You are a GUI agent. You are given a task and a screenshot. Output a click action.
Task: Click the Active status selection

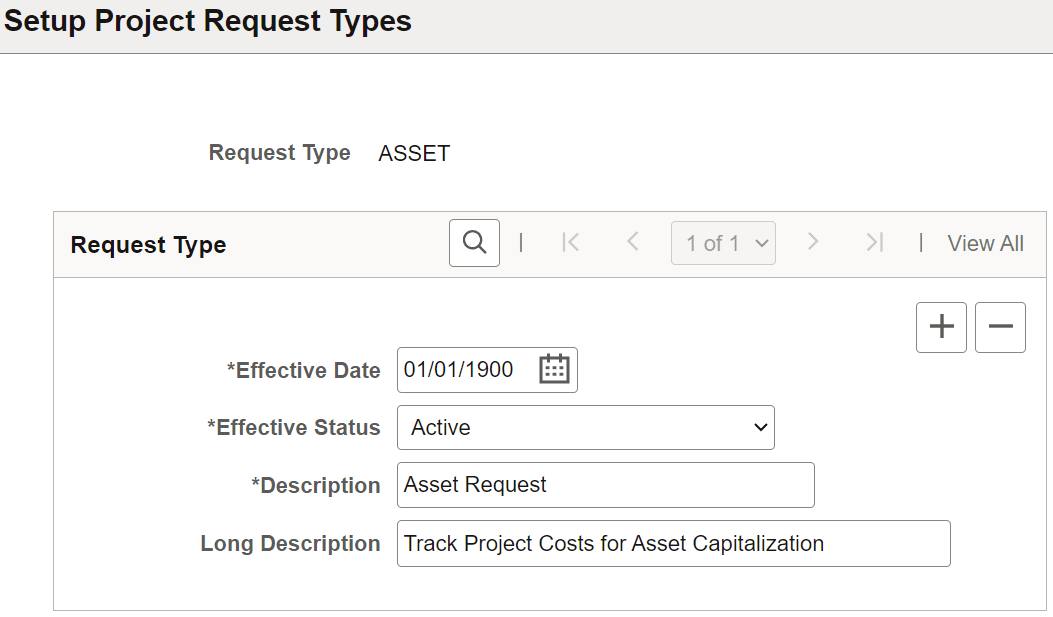440,427
